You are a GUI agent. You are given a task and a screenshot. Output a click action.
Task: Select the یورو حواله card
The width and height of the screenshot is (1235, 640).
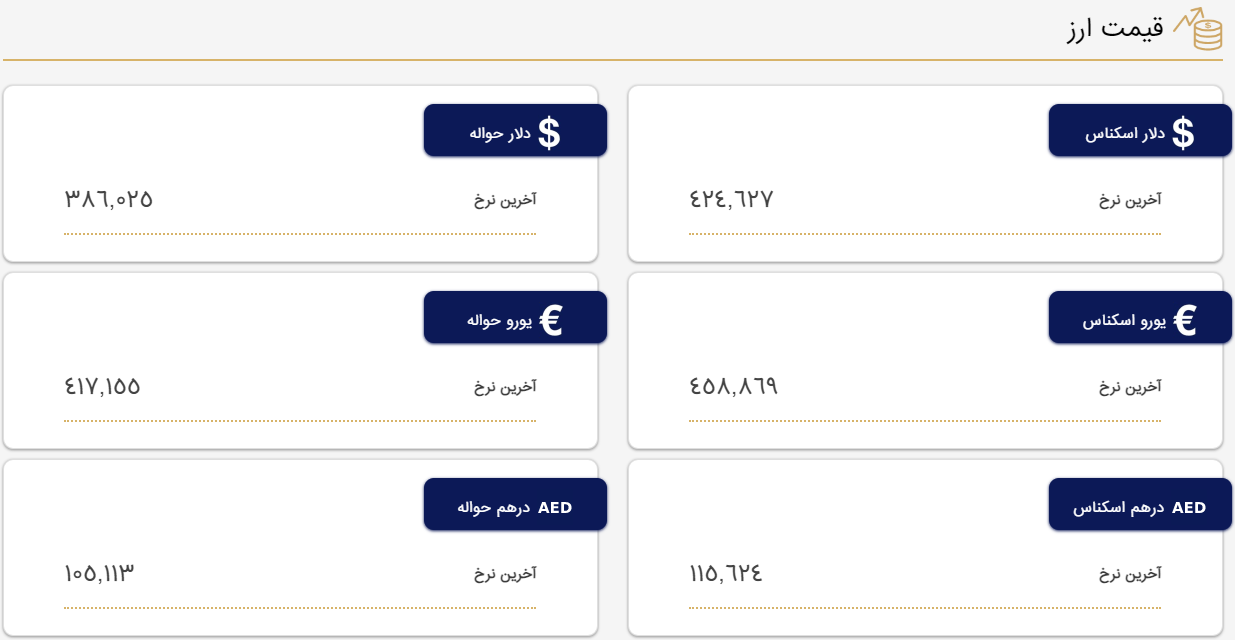[x=300, y=360]
